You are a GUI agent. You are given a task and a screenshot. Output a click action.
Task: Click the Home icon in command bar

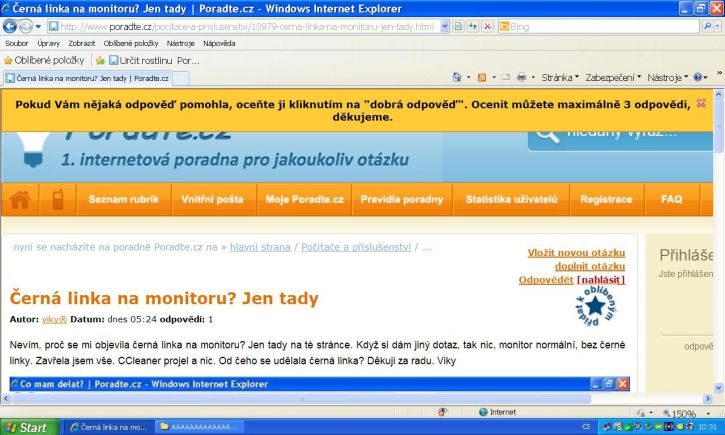[x=457, y=77]
